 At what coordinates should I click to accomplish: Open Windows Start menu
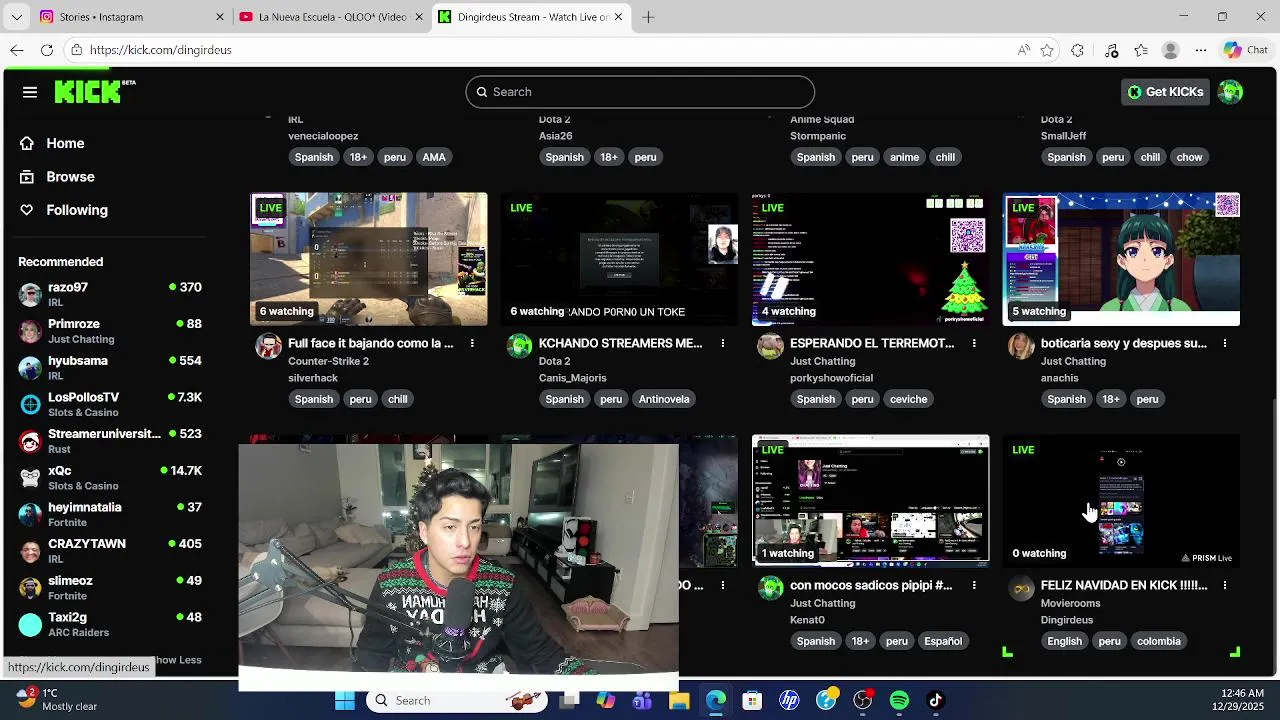pyautogui.click(x=345, y=701)
